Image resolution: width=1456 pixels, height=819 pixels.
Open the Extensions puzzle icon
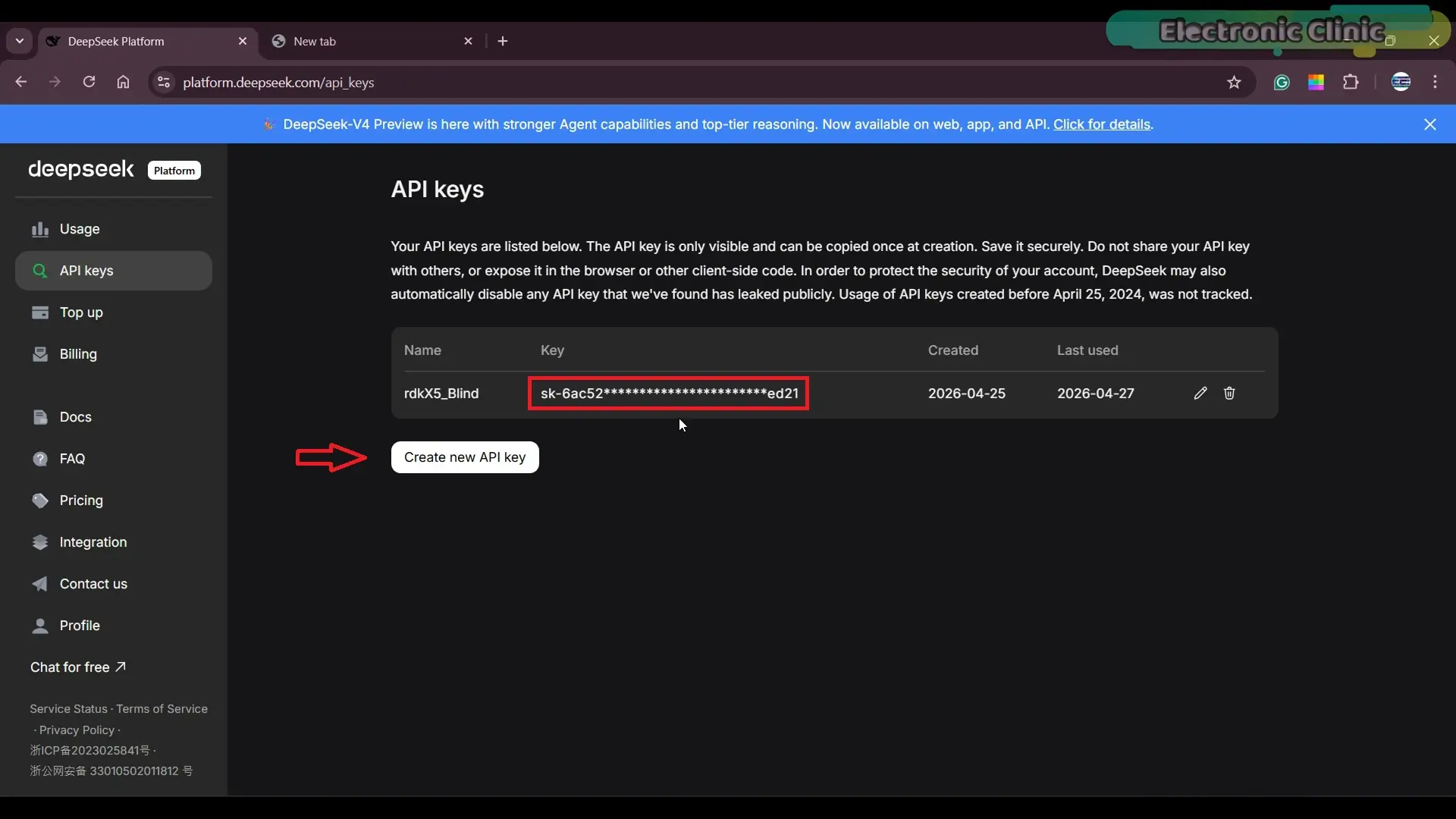tap(1351, 83)
